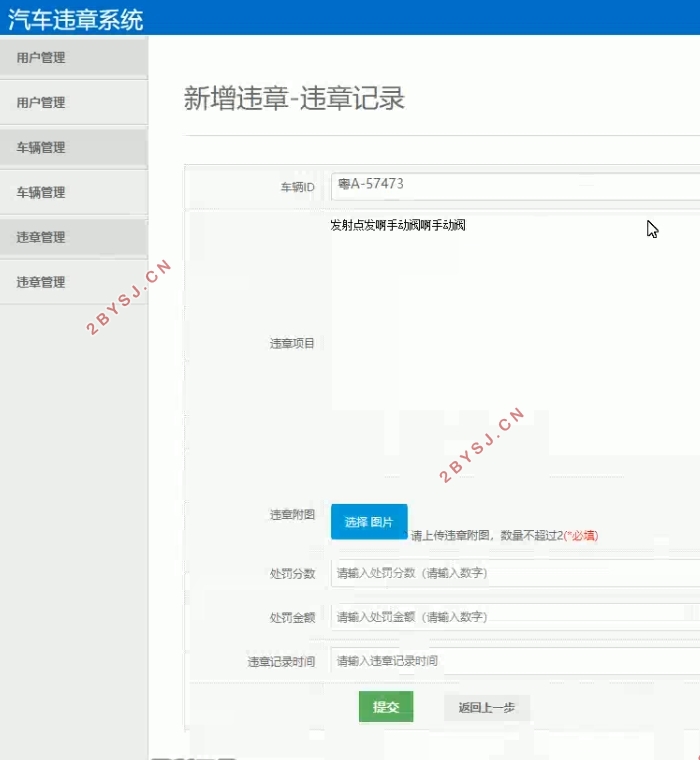The image size is (700, 760).
Task: Focus the 违章记录时间 input field
Action: pyautogui.click(x=515, y=661)
